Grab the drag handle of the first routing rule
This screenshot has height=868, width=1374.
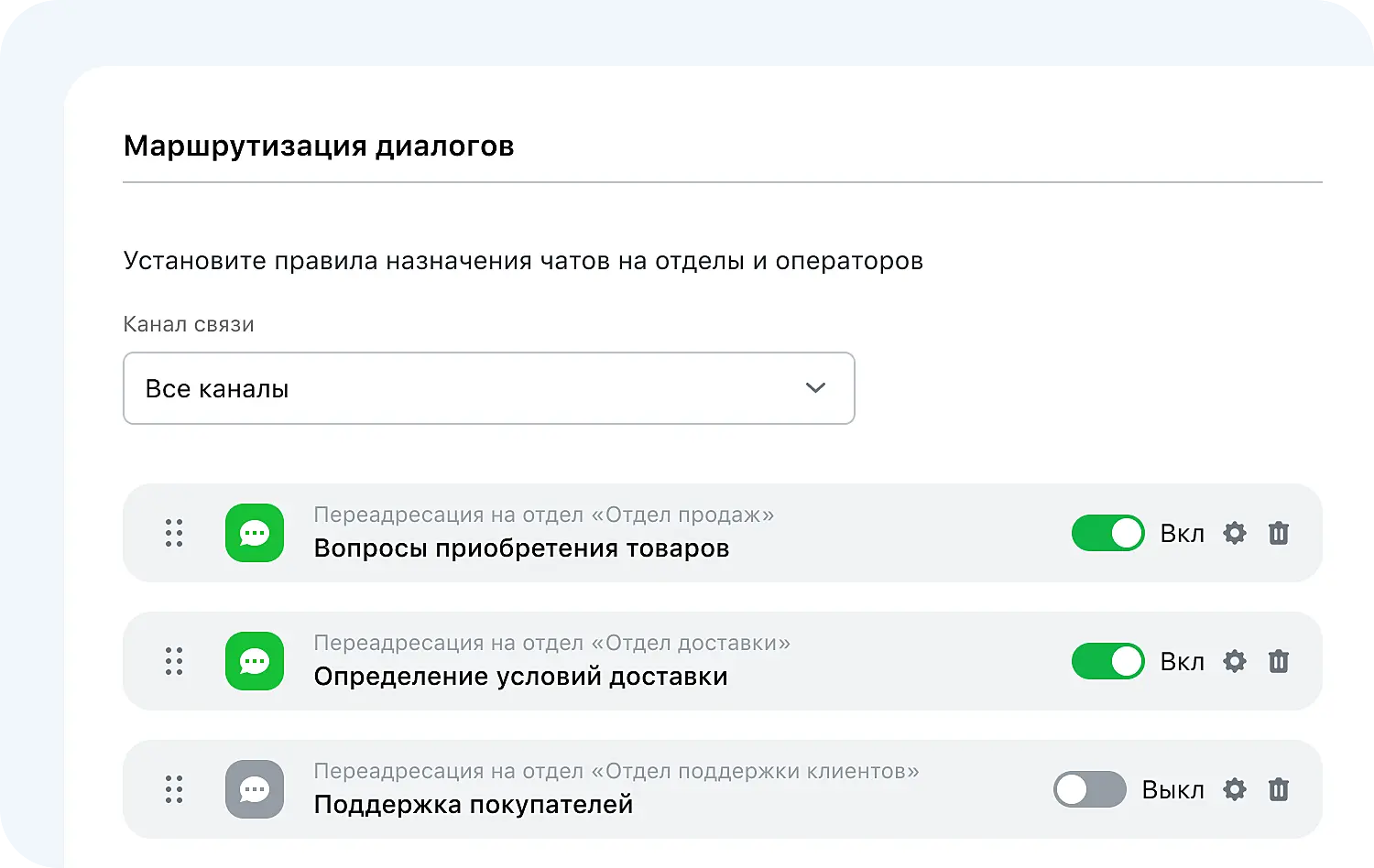[x=174, y=533]
